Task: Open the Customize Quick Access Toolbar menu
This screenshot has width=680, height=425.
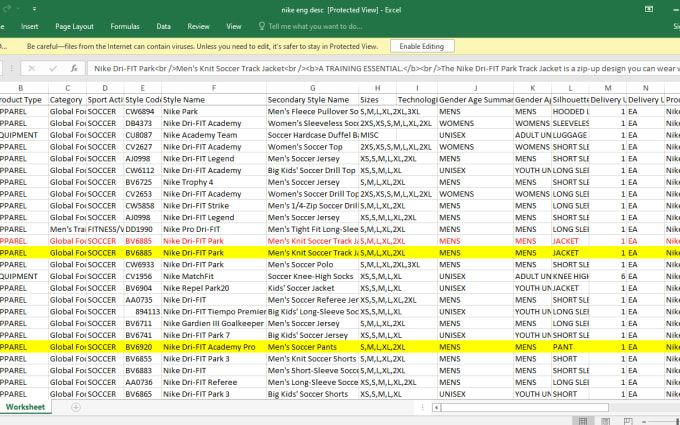Action: click(x=34, y=9)
